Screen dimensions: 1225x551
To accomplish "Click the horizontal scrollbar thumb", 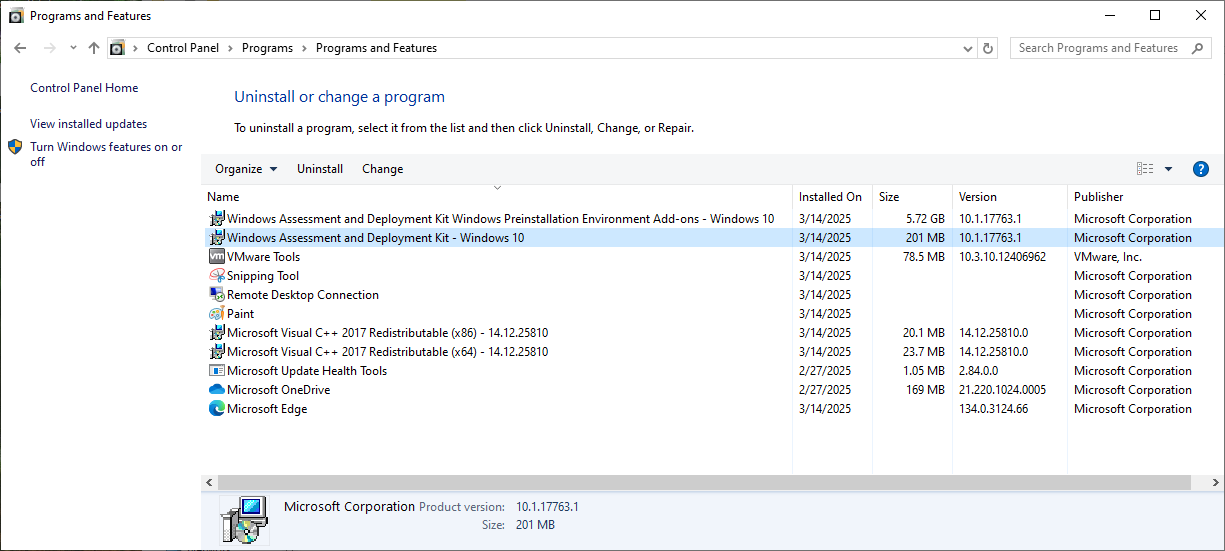I will coord(703,482).
